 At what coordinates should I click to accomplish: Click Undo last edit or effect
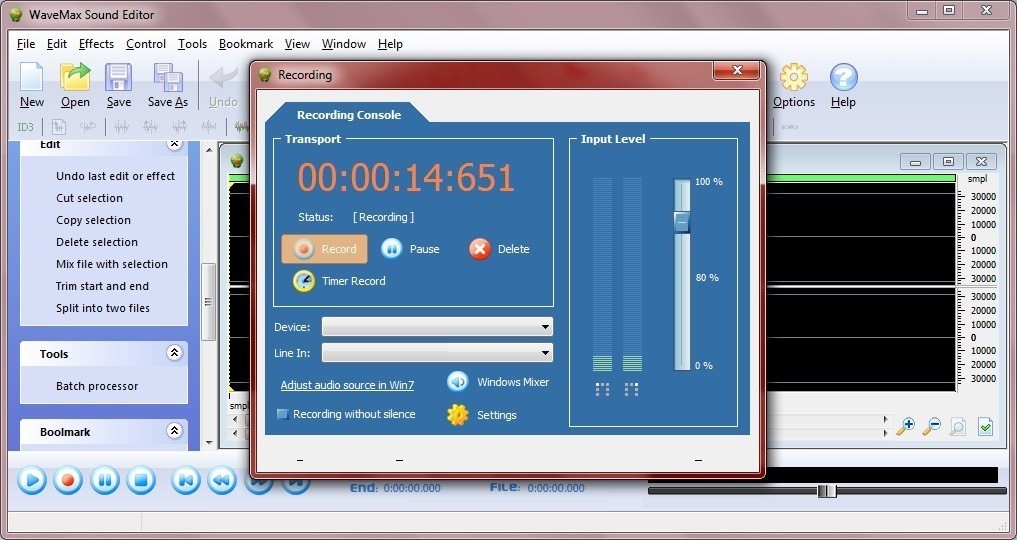click(115, 176)
